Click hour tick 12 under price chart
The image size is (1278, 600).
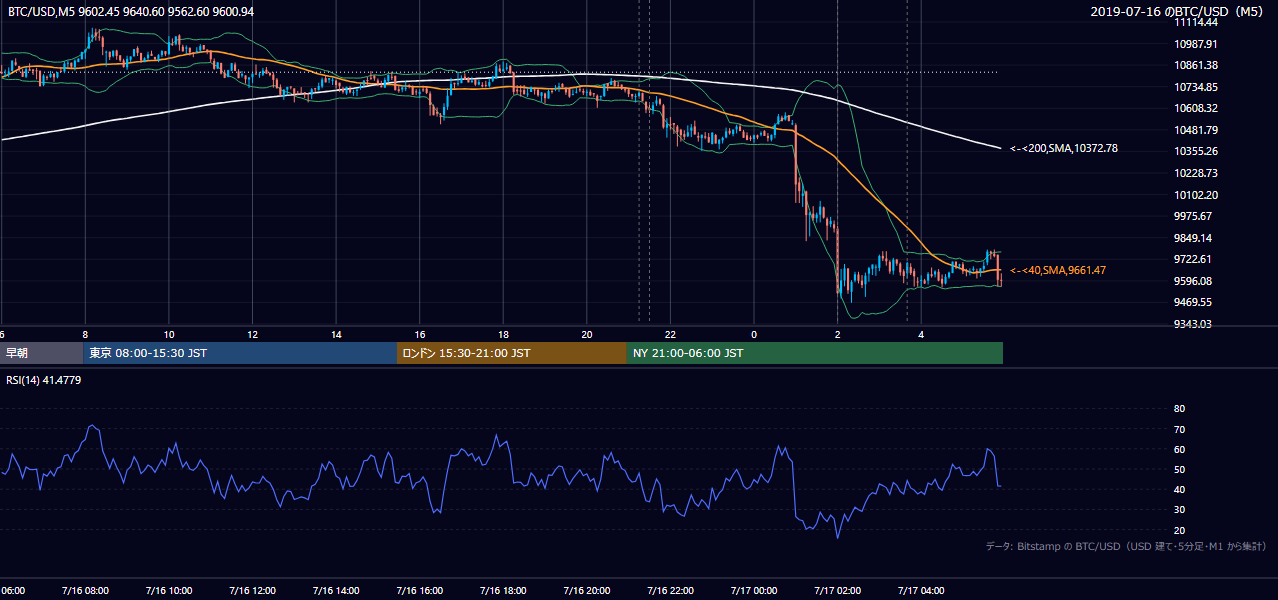[x=252, y=334]
